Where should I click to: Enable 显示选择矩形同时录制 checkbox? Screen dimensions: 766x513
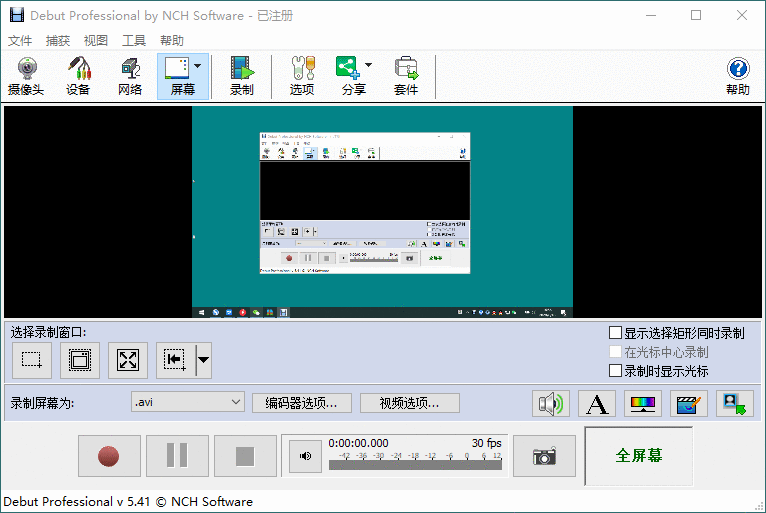coord(615,333)
